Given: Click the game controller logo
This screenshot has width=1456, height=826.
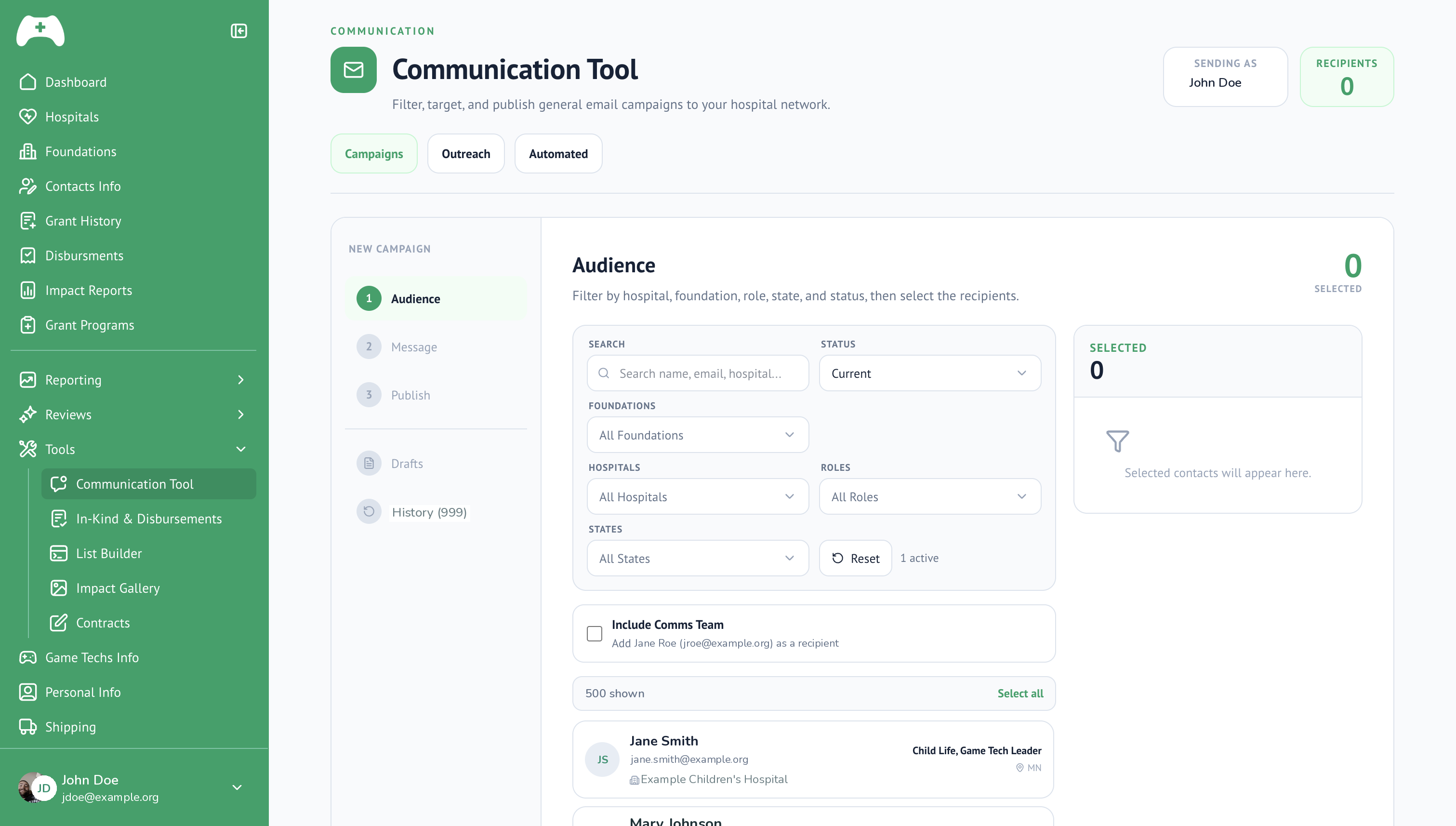Looking at the screenshot, I should coord(40,31).
